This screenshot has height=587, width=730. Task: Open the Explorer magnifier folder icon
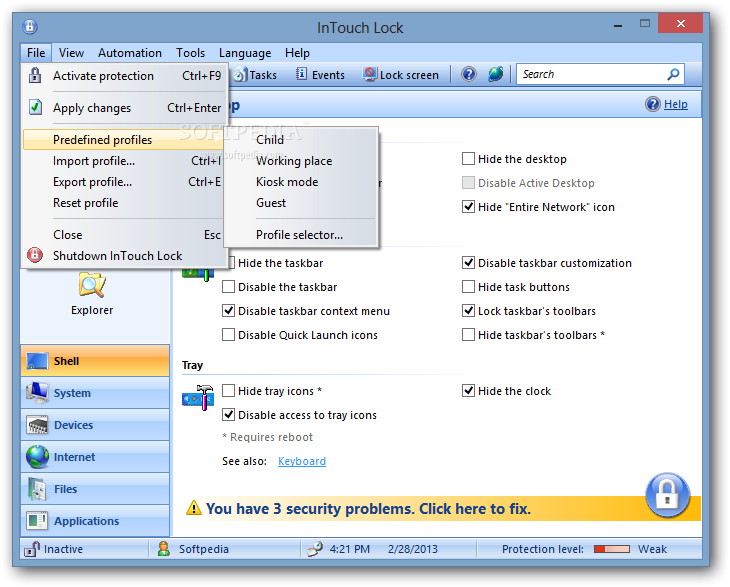[92, 285]
